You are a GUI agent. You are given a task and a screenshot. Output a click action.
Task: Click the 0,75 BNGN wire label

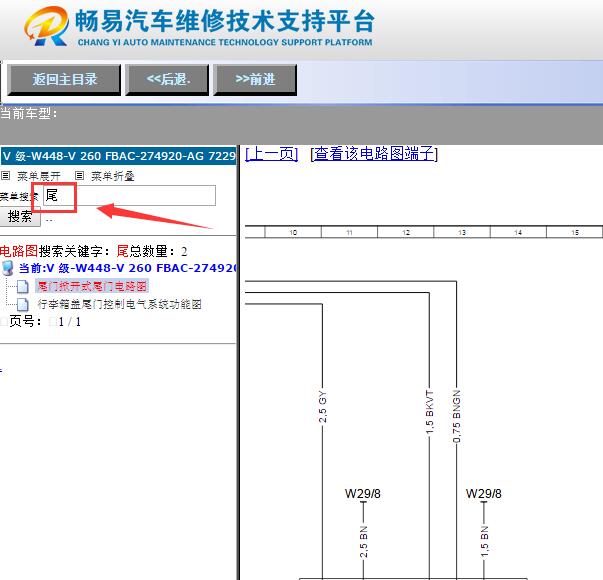[456, 416]
